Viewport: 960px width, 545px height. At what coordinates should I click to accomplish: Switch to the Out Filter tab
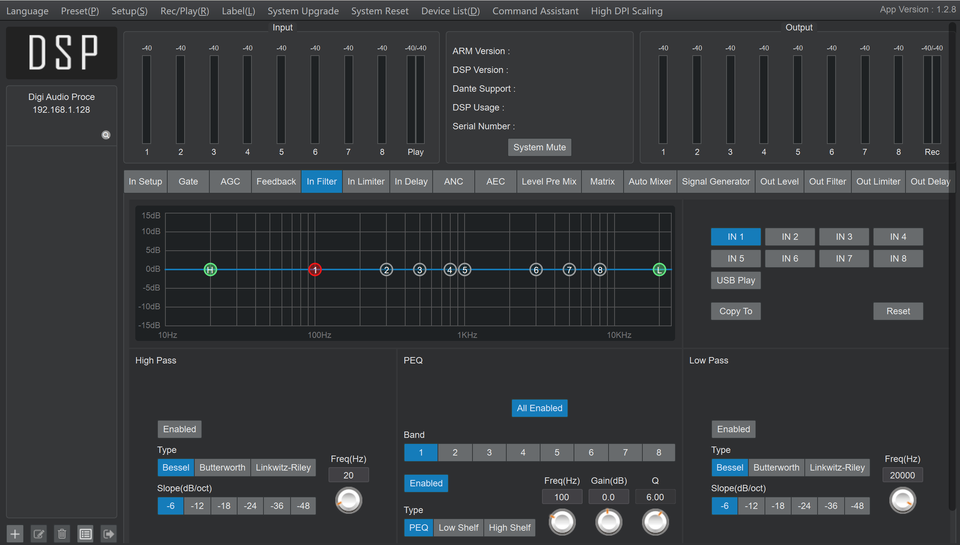tap(828, 182)
